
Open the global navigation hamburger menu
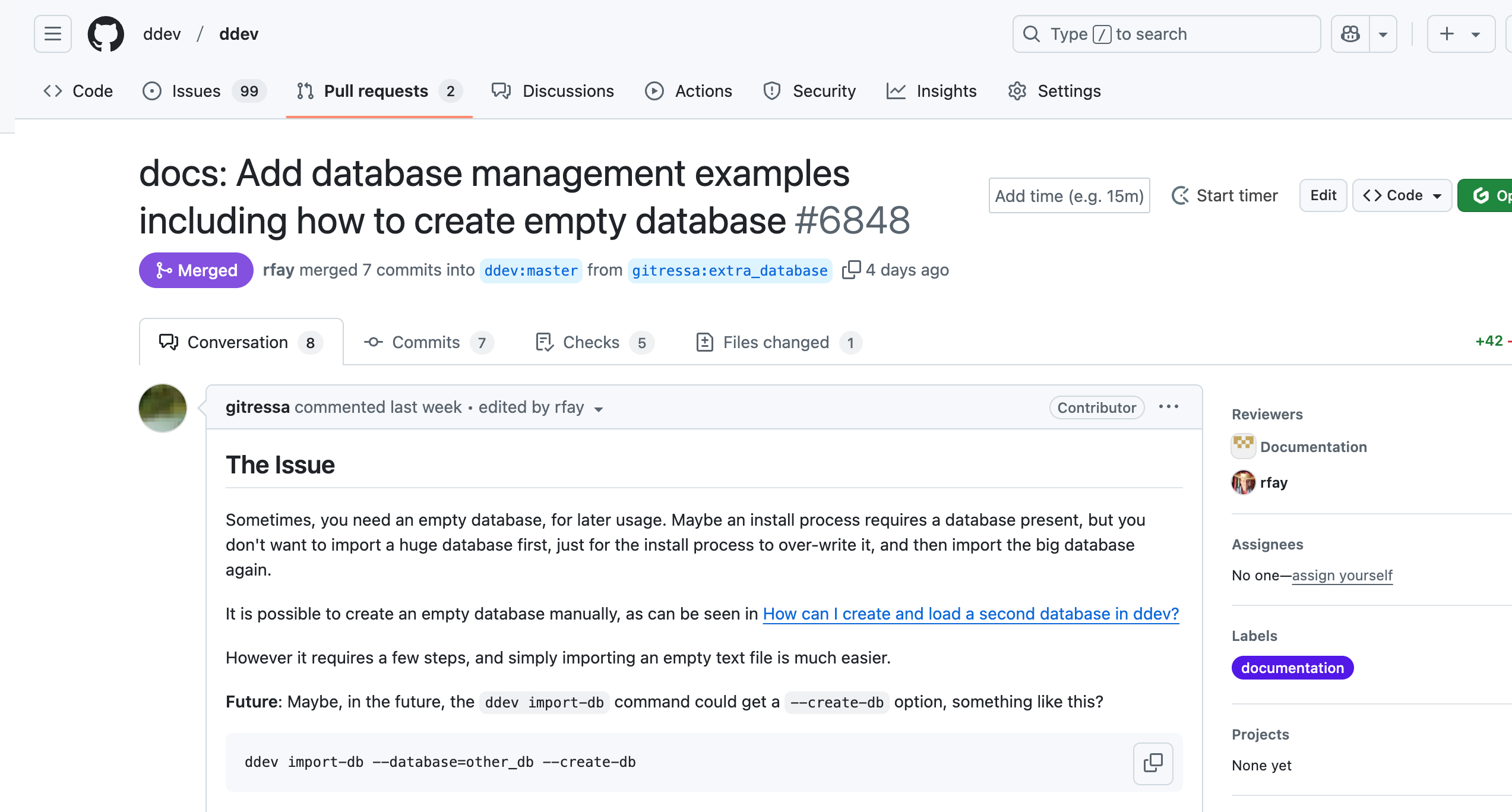click(x=52, y=34)
